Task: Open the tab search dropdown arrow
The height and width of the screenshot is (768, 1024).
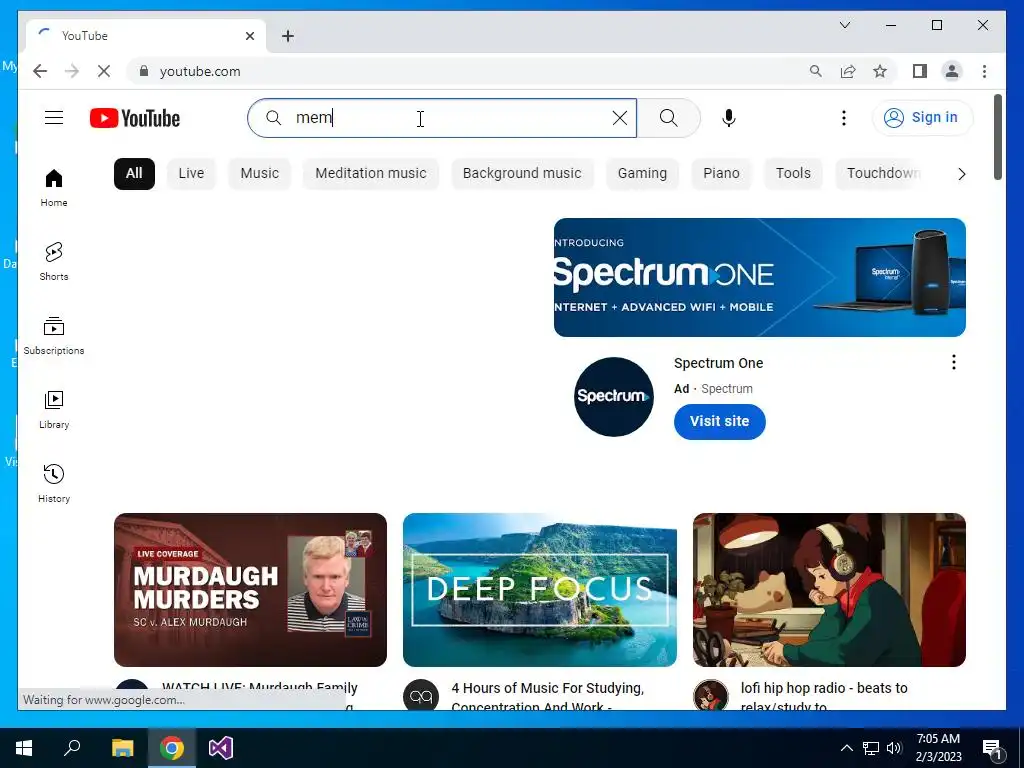Action: pyautogui.click(x=844, y=25)
